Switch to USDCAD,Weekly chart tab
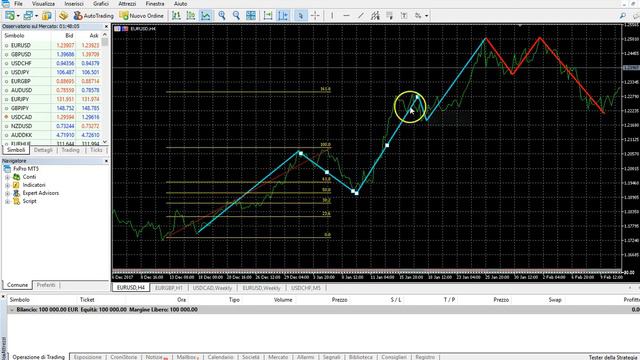 coord(212,288)
